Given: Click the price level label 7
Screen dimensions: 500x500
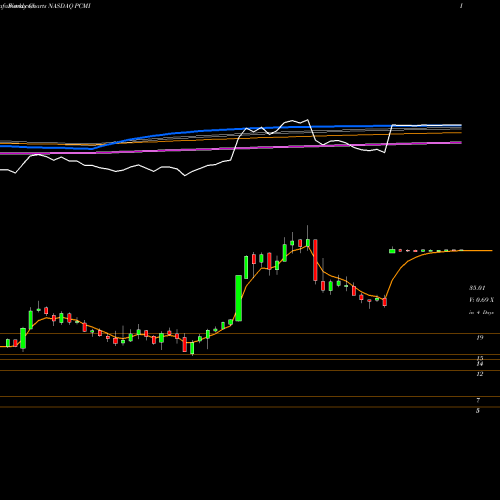Looking at the screenshot, I should coord(478,400).
